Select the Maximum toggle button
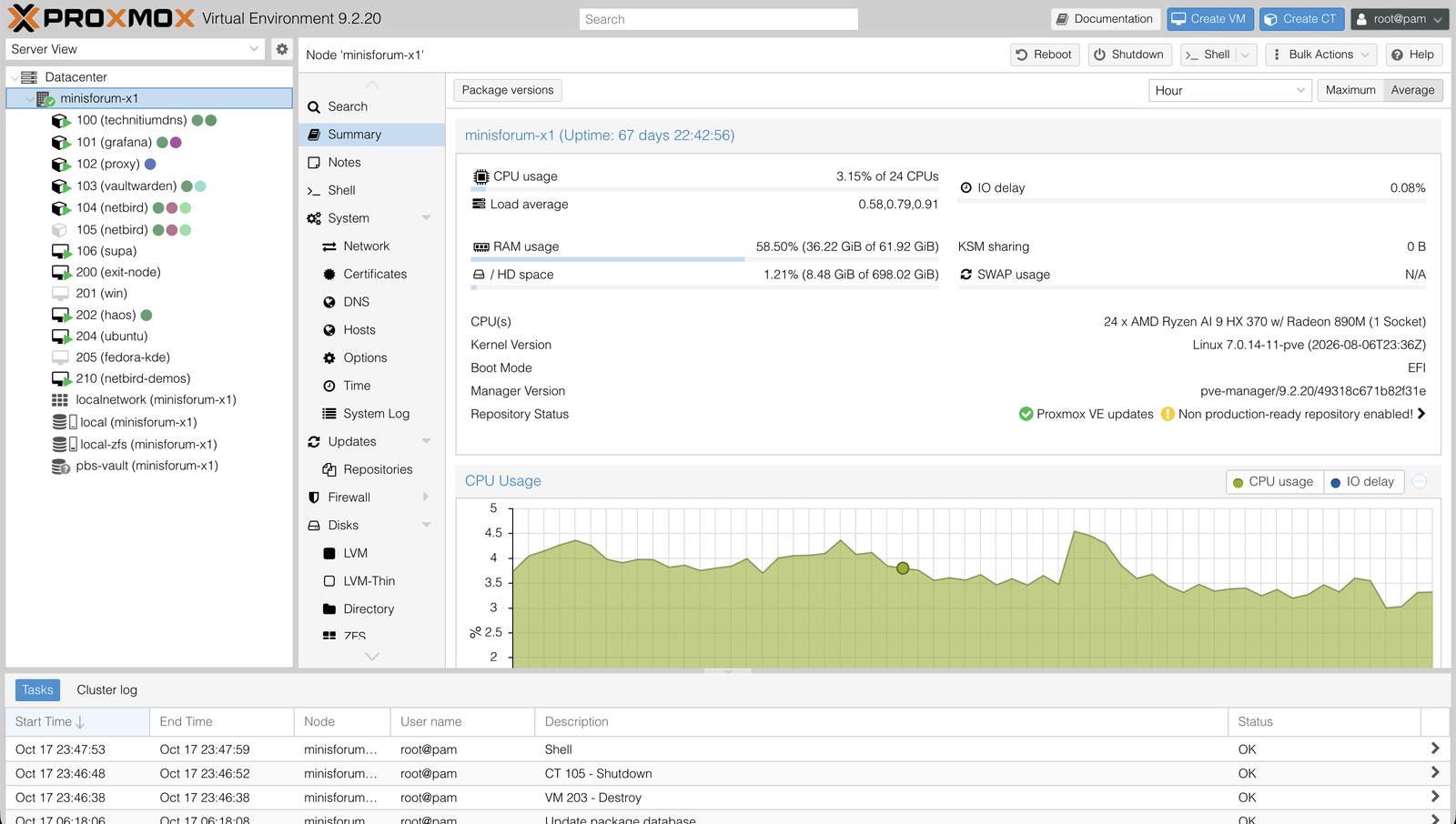The height and width of the screenshot is (824, 1456). point(1350,90)
